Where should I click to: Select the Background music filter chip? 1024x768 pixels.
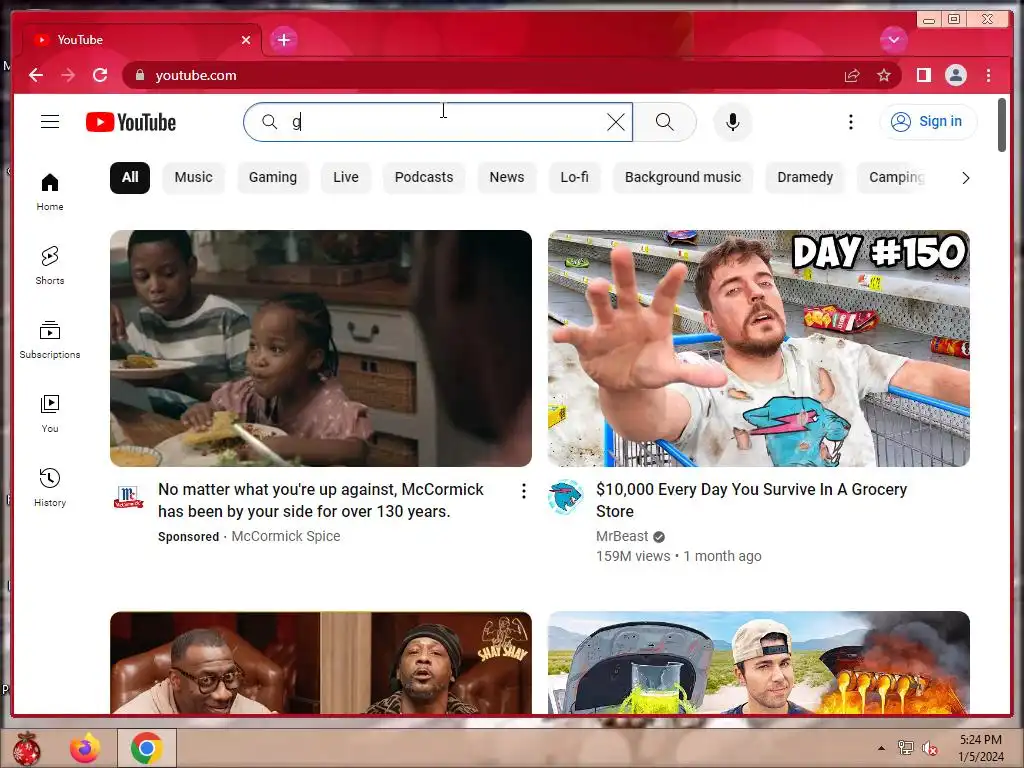(682, 178)
